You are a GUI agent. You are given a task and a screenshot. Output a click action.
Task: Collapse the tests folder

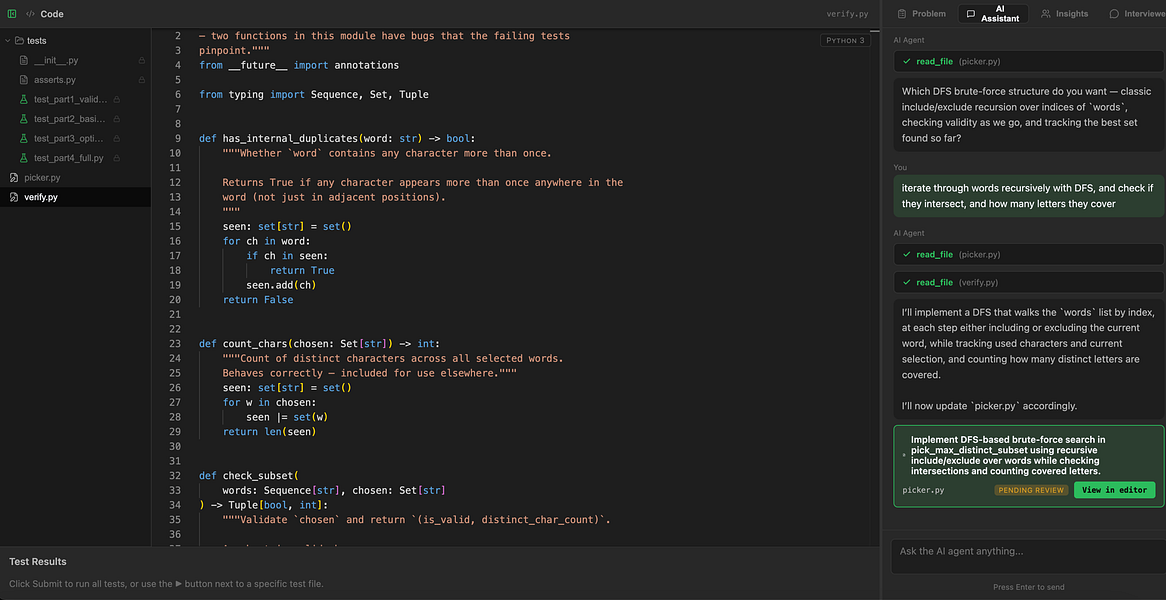[7, 41]
